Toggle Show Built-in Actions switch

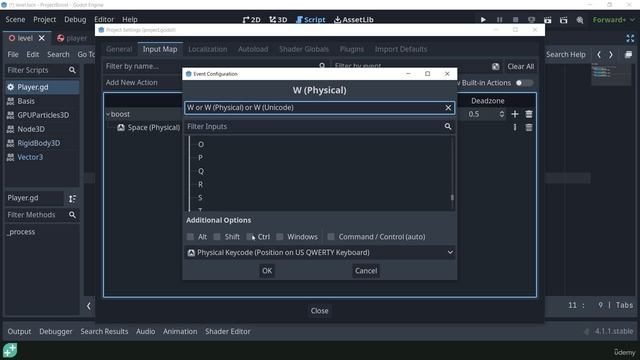click(x=524, y=83)
